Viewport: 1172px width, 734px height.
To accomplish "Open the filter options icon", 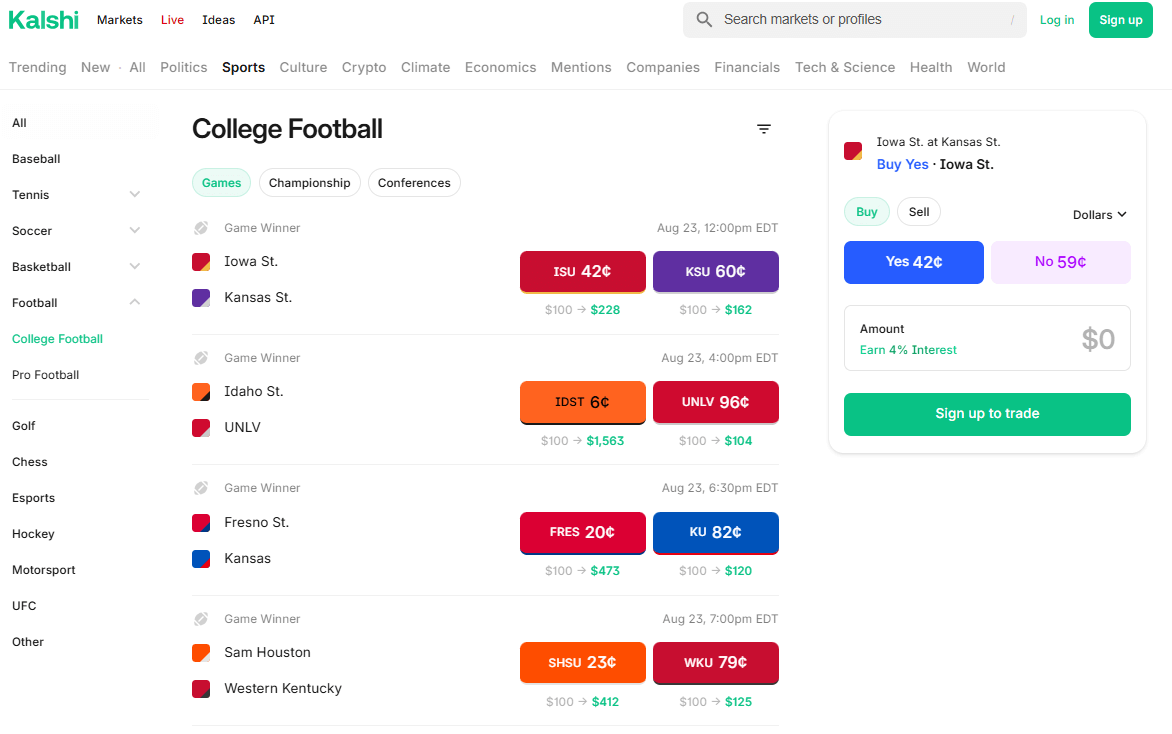I will click(763, 129).
